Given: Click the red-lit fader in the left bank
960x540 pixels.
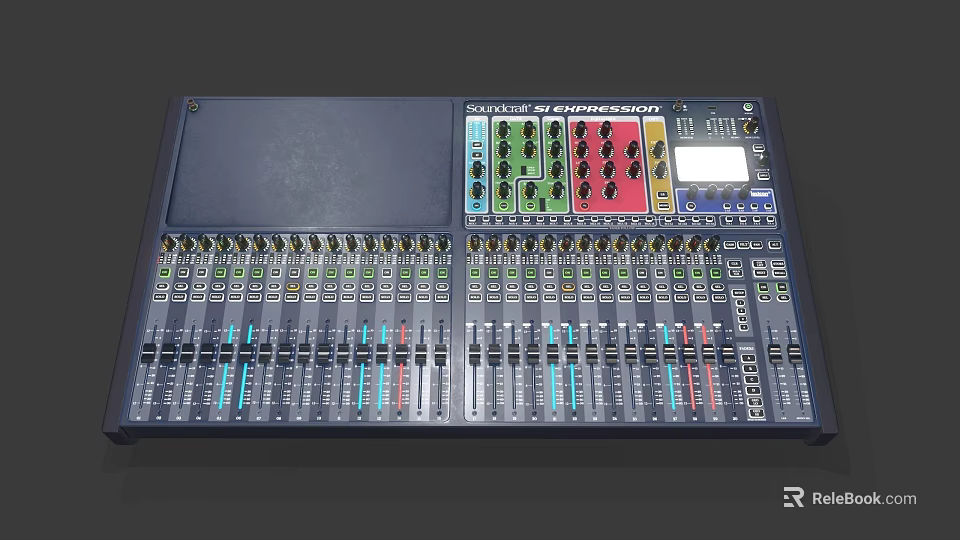Looking at the screenshot, I should pyautogui.click(x=402, y=354).
